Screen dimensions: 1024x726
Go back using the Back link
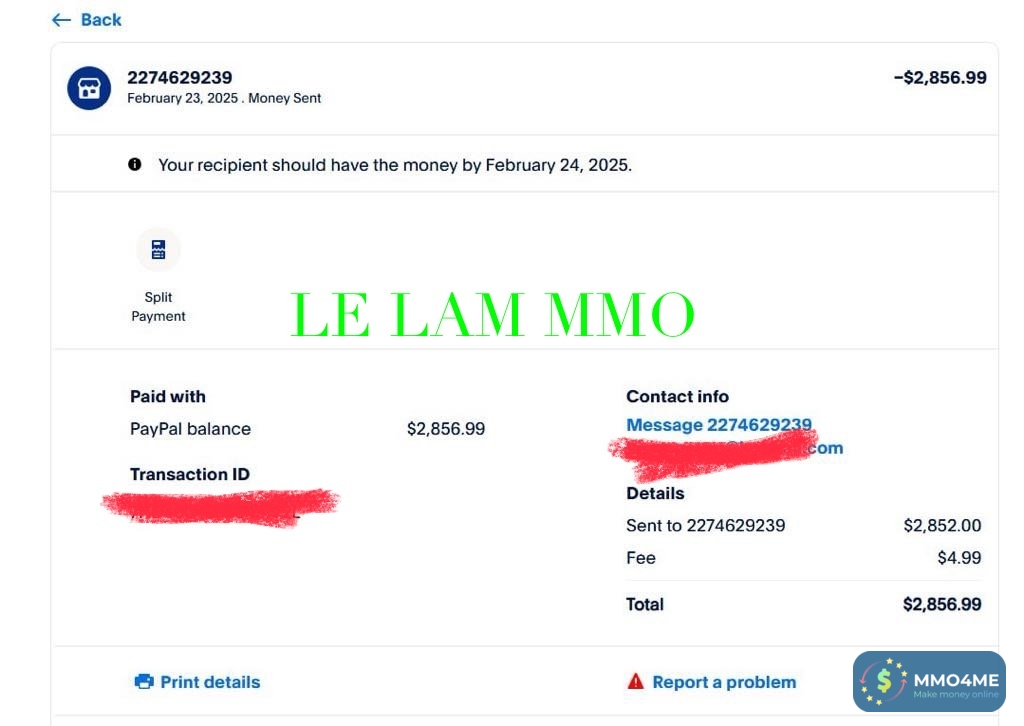[100, 20]
